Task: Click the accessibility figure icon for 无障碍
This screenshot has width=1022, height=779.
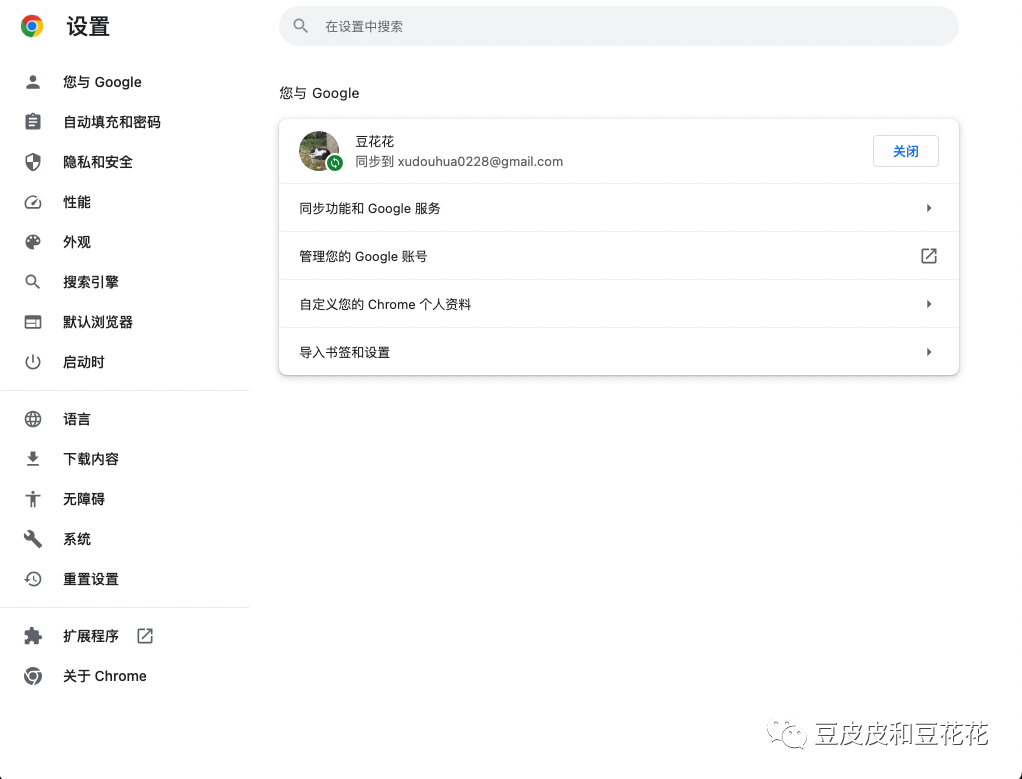Action: 33,499
